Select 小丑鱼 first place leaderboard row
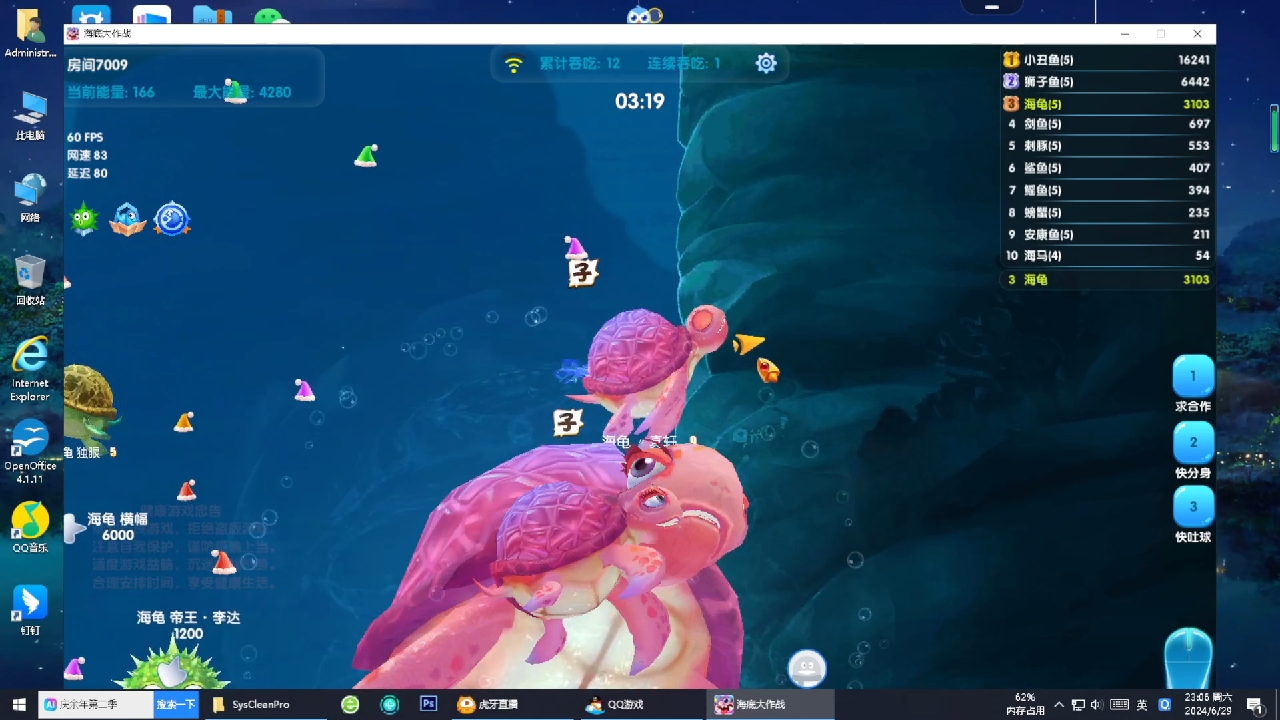 (1107, 60)
